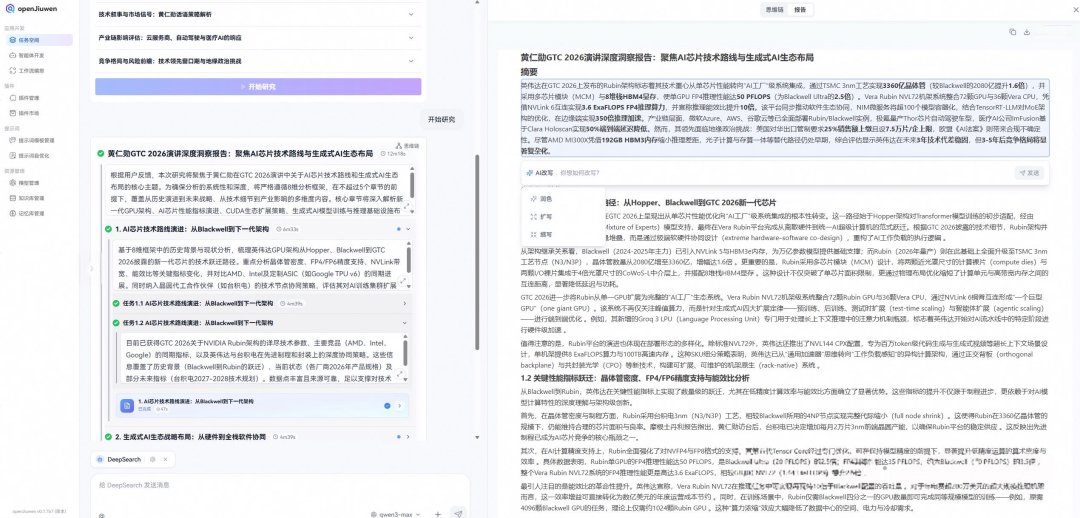Click the 4m39s label on section 2
Viewport: 1080px width, 518px height.
[285, 437]
